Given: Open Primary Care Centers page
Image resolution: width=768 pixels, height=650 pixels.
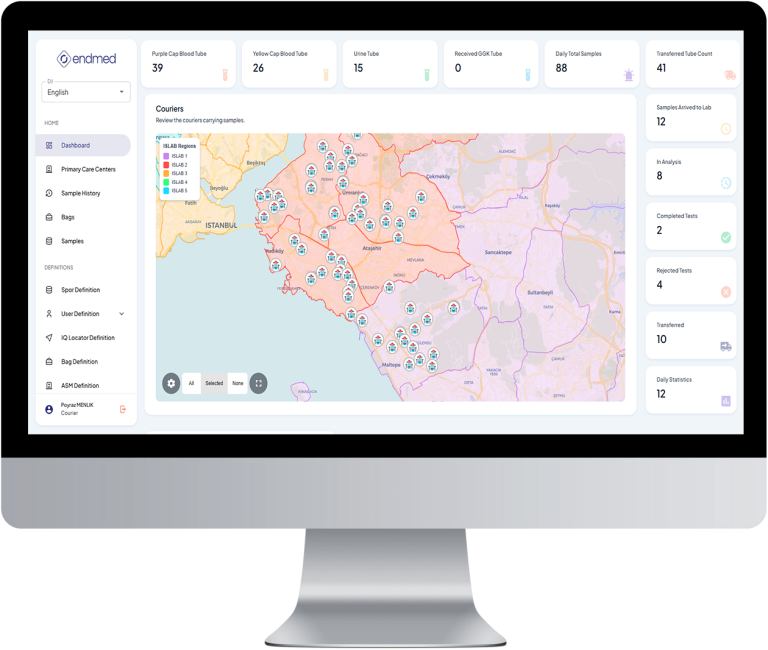Looking at the screenshot, I should tap(87, 169).
